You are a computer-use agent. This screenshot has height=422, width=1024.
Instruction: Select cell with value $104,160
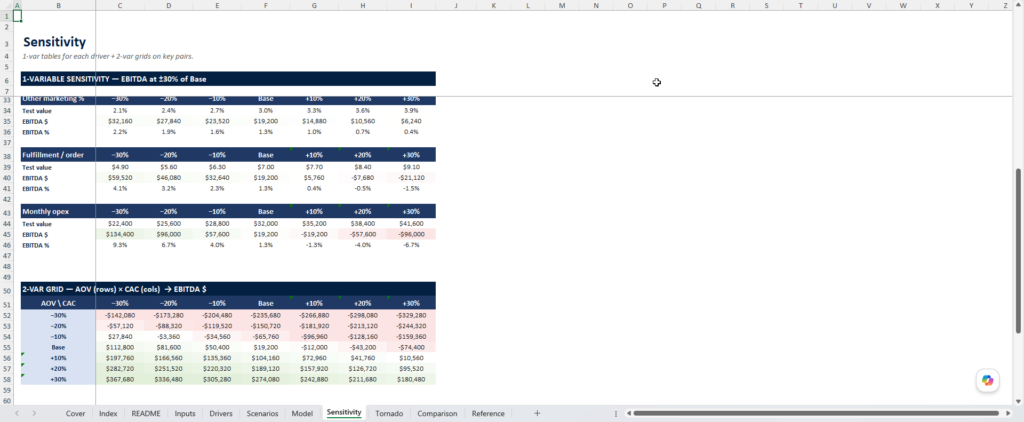(x=266, y=358)
